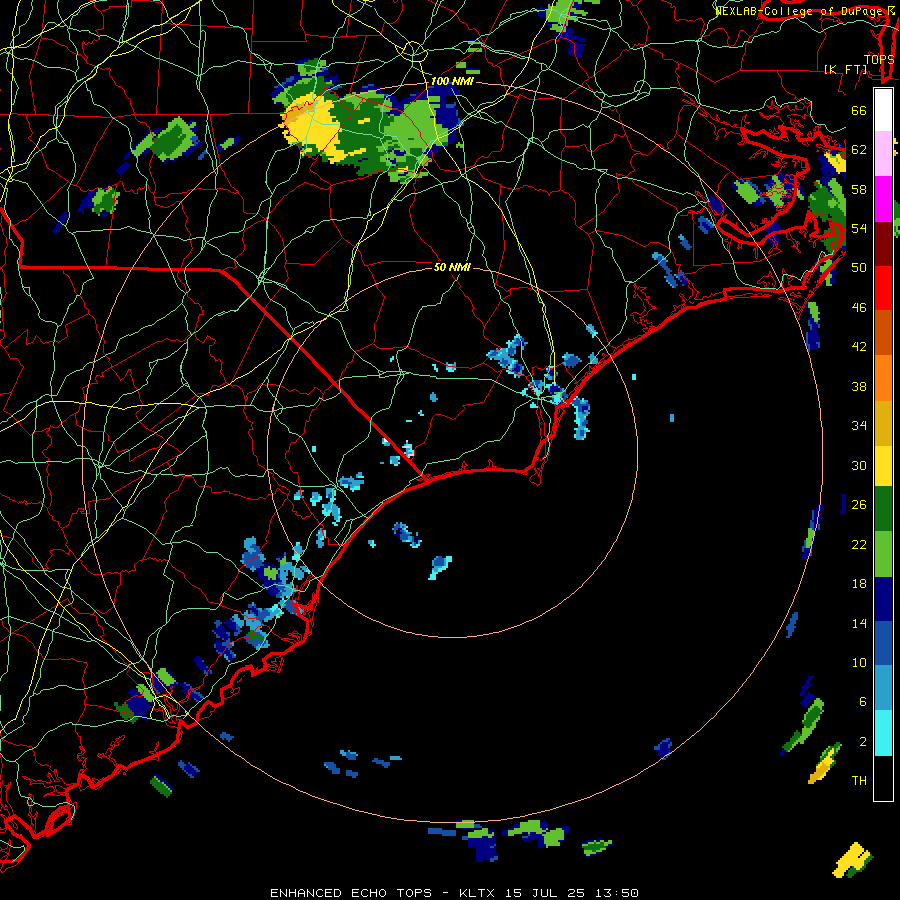This screenshot has height=900, width=900.
Task: Click the legend value "30"
Action: pos(859,465)
